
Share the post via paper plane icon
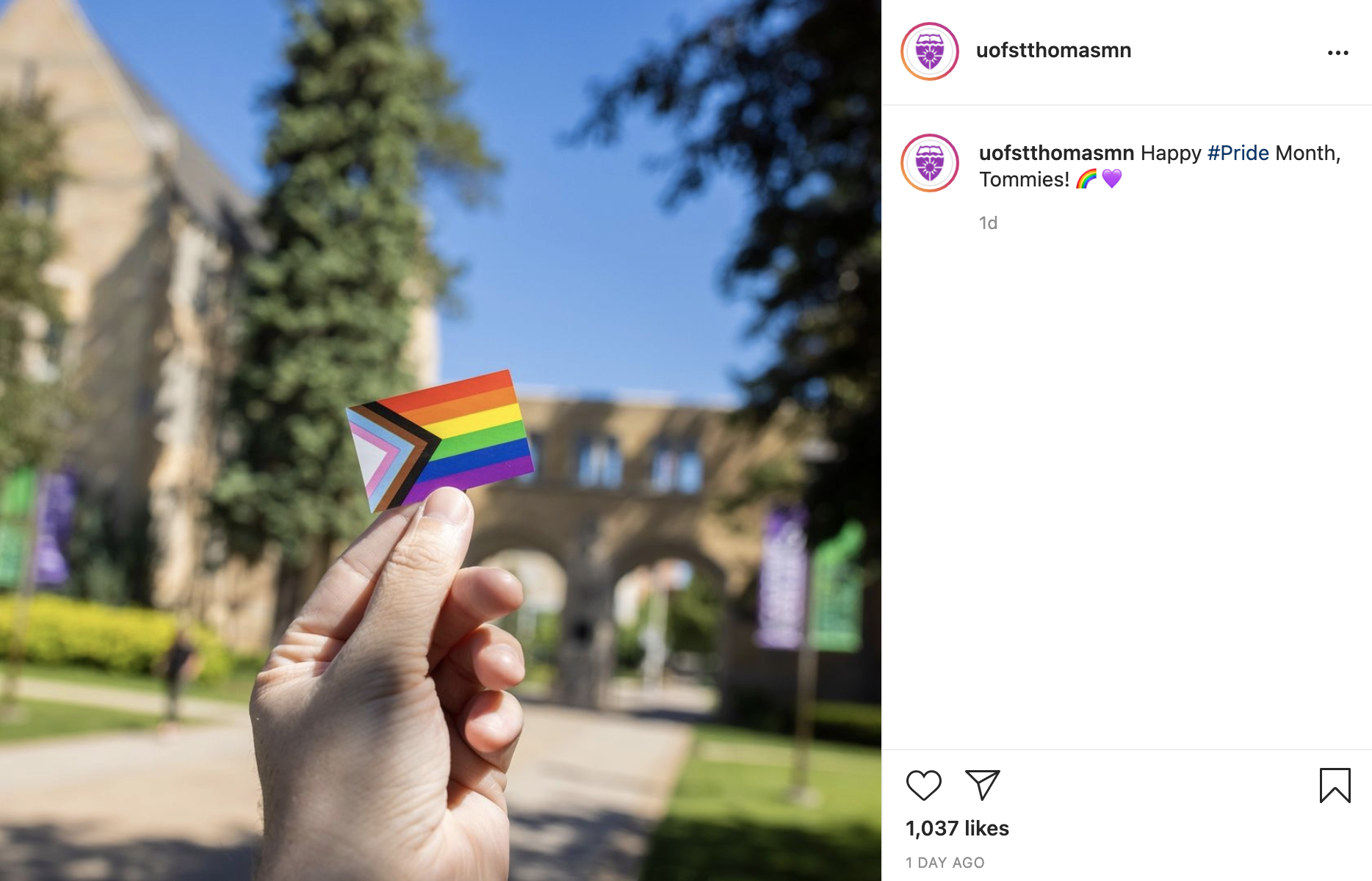click(982, 785)
